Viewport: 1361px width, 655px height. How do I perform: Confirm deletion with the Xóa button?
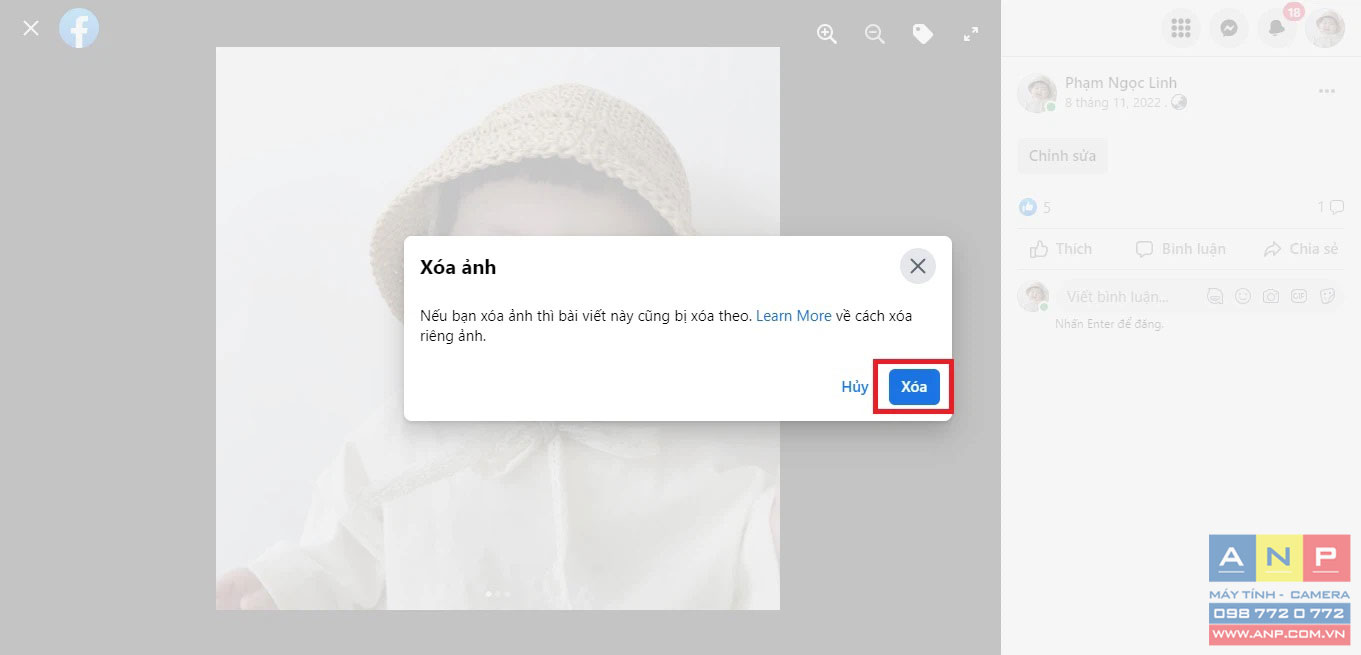click(x=914, y=387)
